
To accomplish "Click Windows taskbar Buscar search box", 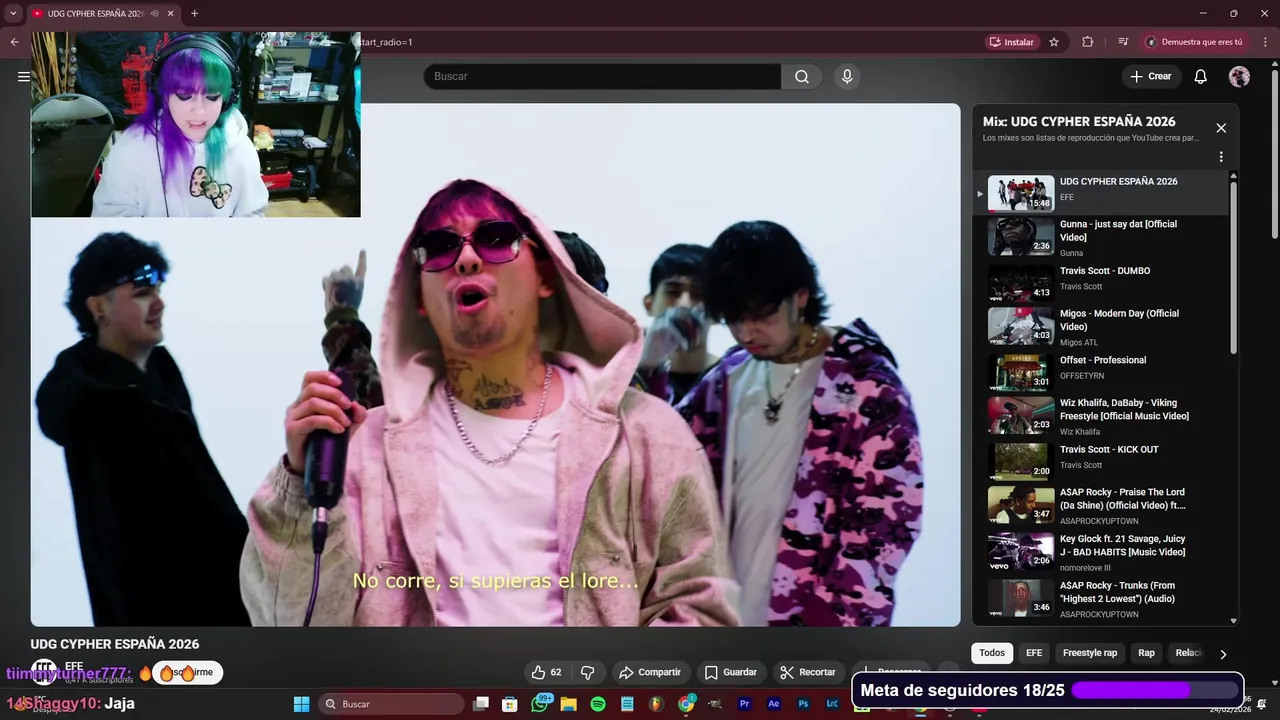I will (393, 704).
